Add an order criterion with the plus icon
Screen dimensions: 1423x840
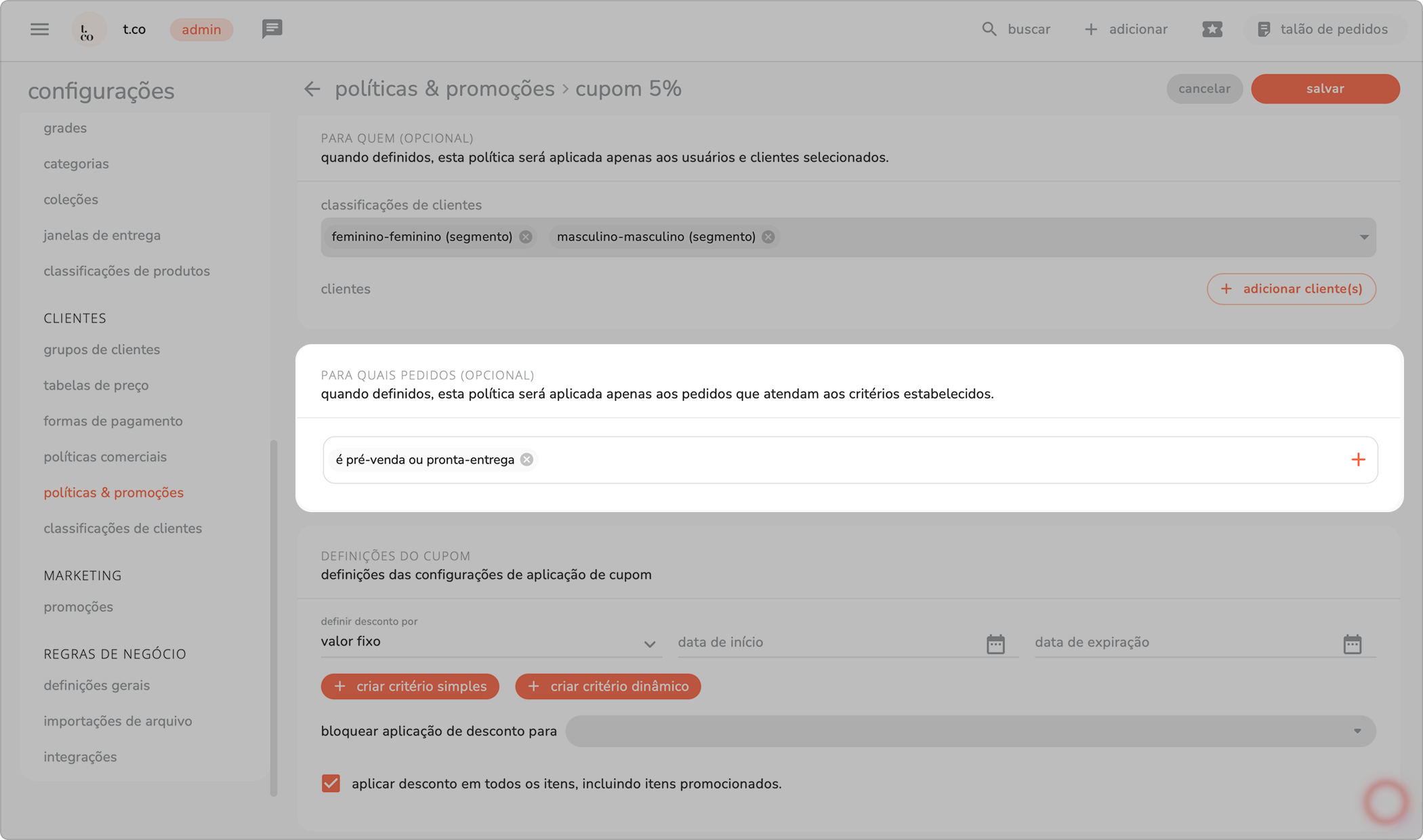1358,460
